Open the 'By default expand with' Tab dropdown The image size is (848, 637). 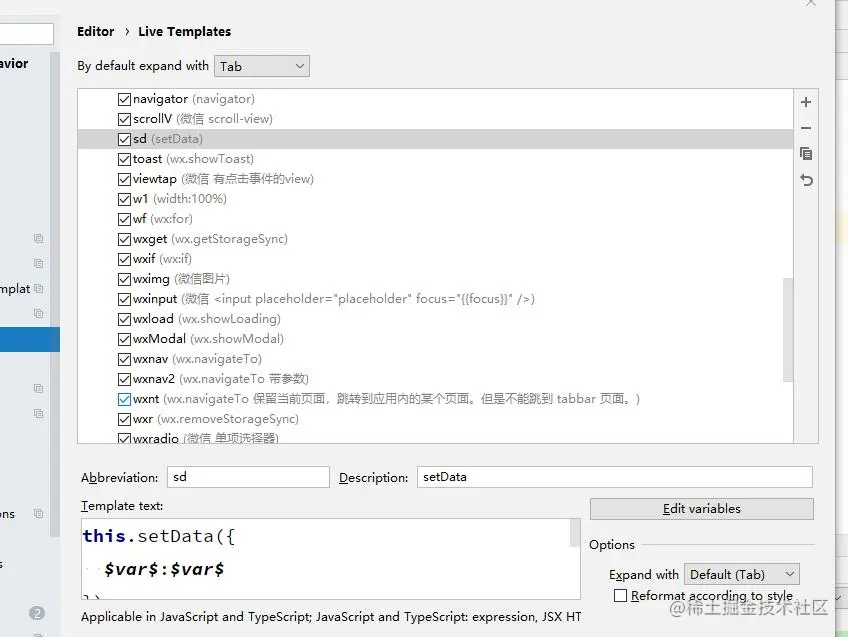262,66
